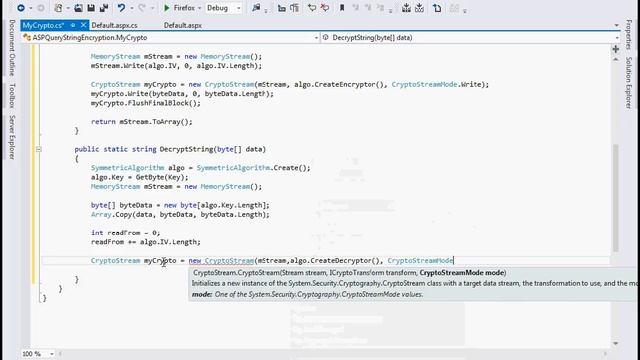This screenshot has height=360, width=640.
Task: Click 'mStream.Write(algo.IV, 0, algo.IV.Length);' line
Action: pyautogui.click(x=176, y=66)
